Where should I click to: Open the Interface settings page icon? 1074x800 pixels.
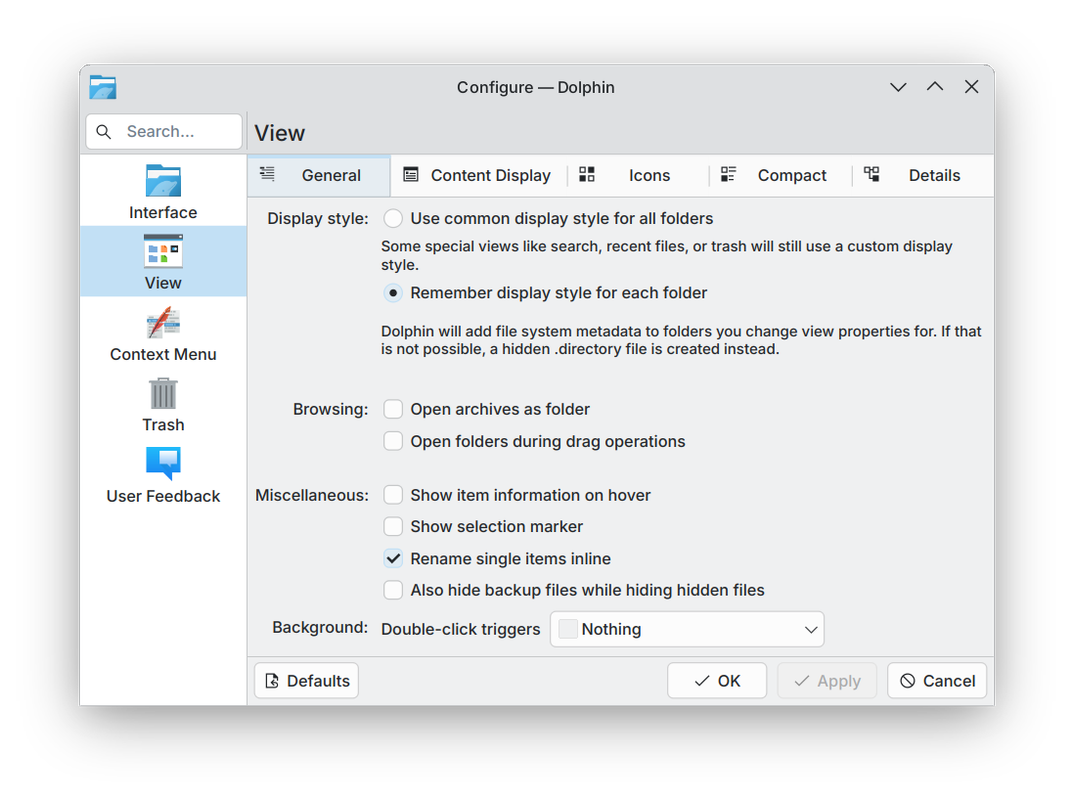(x=163, y=182)
